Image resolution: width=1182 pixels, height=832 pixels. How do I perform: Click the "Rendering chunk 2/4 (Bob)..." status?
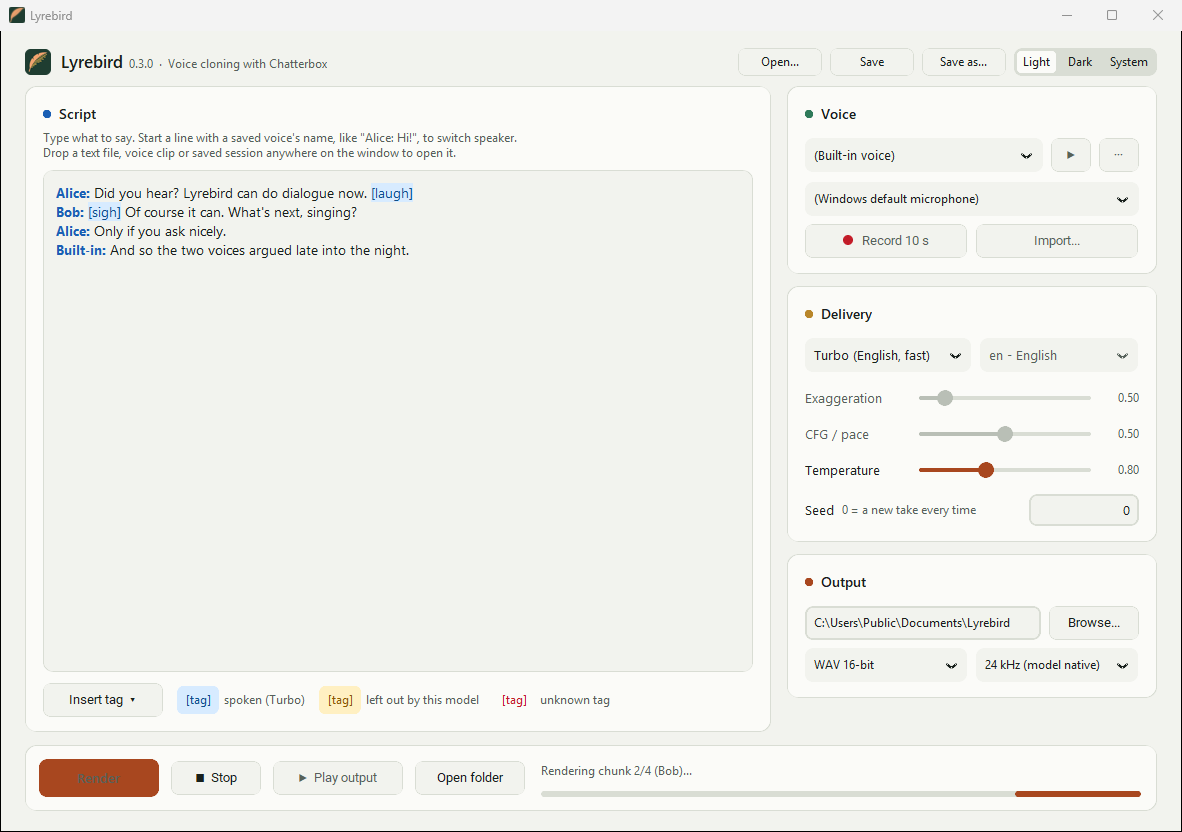(616, 771)
